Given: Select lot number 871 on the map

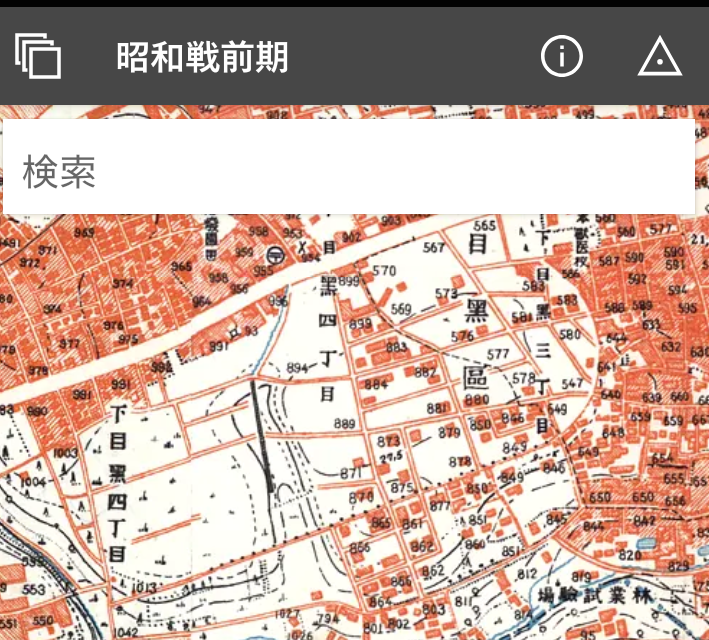Looking at the screenshot, I should pyautogui.click(x=351, y=473).
